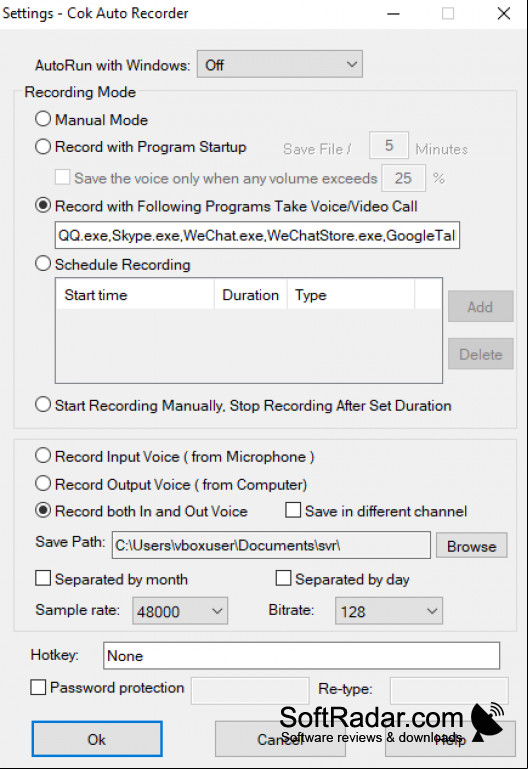Screen dimensions: 528x769
Task: Select Record Input Voice from Microphone
Action: coord(43,456)
